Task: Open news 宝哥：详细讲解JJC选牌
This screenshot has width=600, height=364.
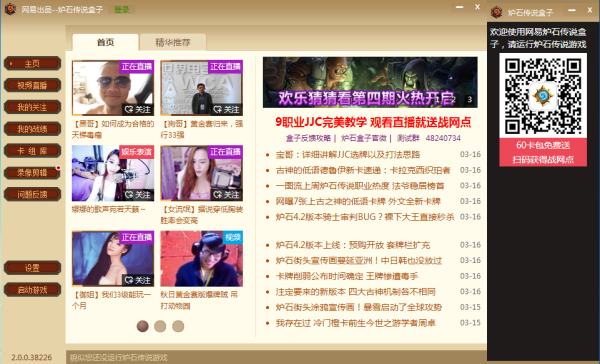Action: [348, 155]
